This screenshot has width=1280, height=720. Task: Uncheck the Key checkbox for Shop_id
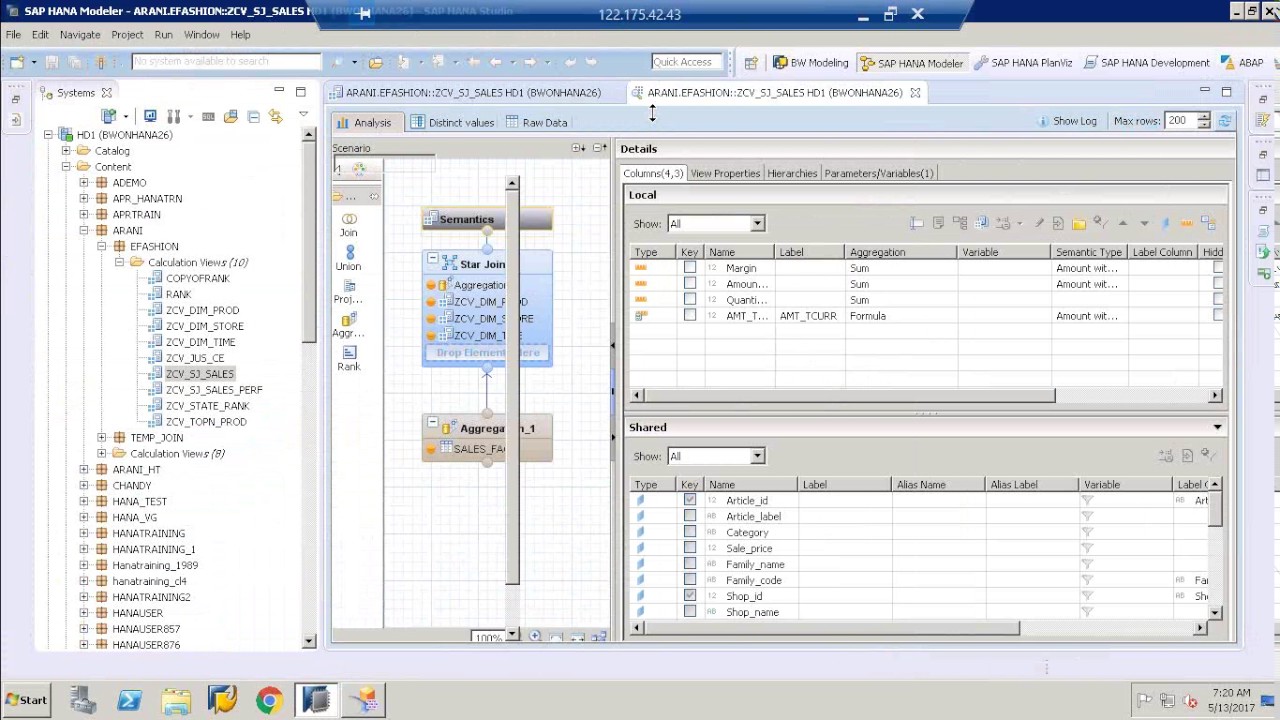[x=689, y=595]
